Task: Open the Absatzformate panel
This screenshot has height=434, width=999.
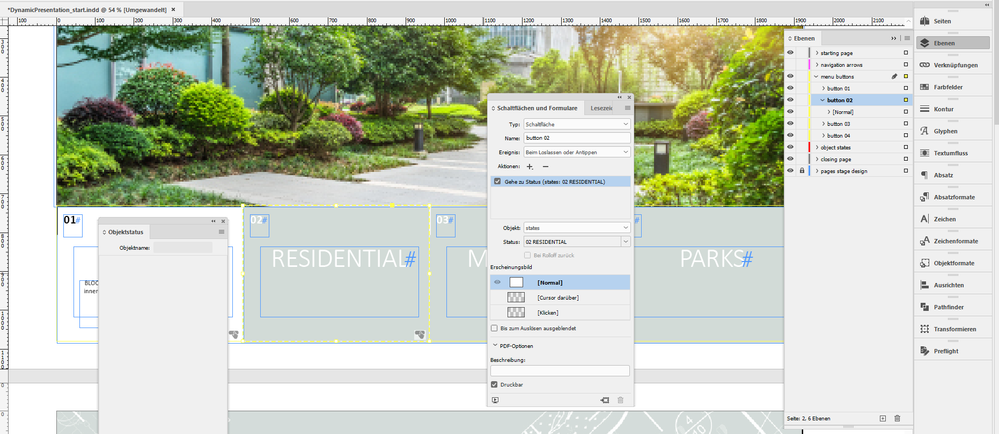Action: tap(945, 197)
